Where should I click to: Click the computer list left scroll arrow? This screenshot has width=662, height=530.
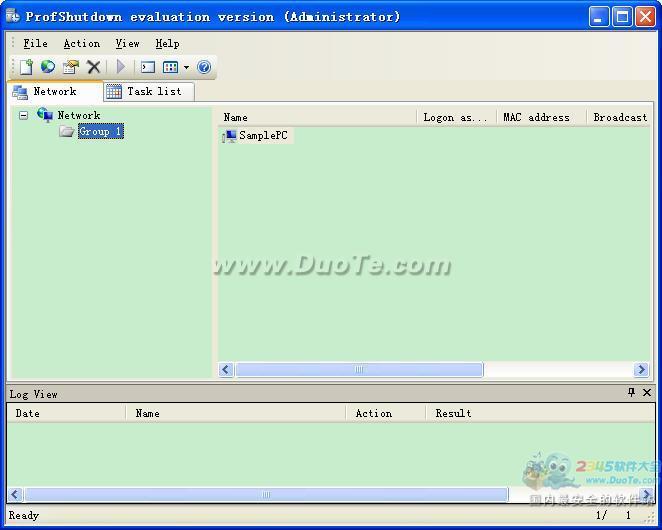point(226,370)
